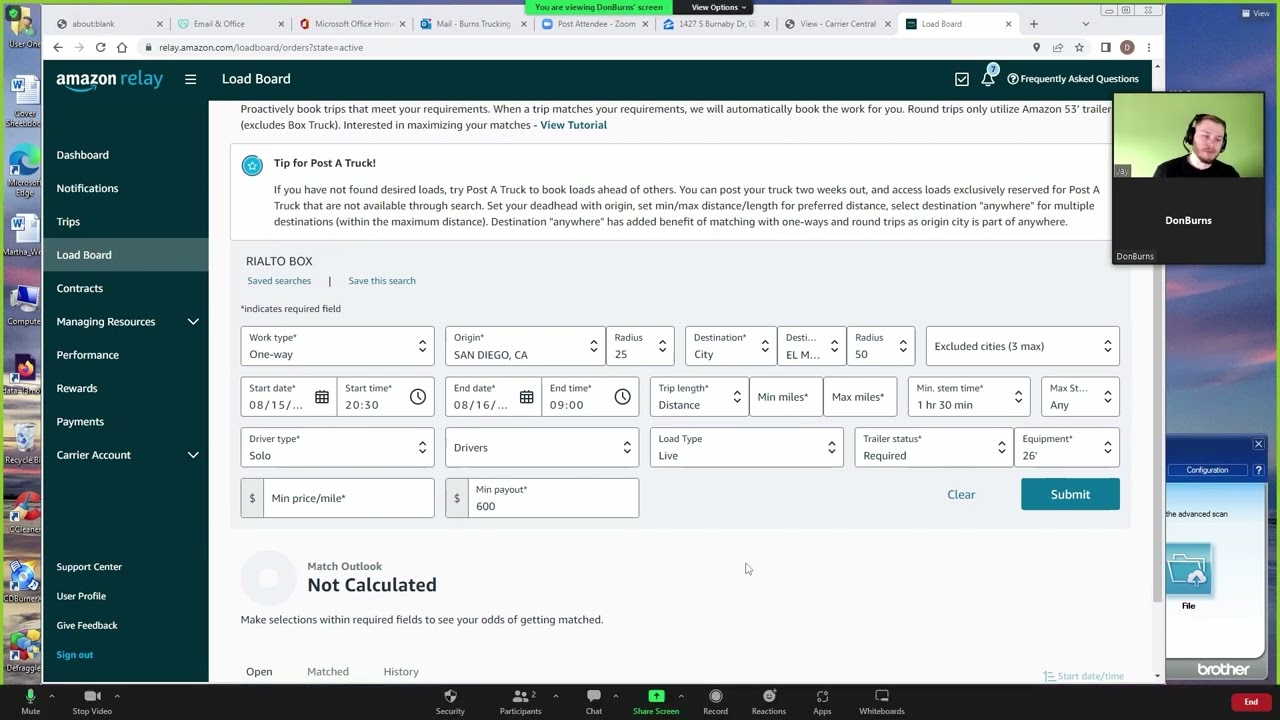Click End button in Zoom toolbar
1280x720 pixels.
(x=1251, y=702)
